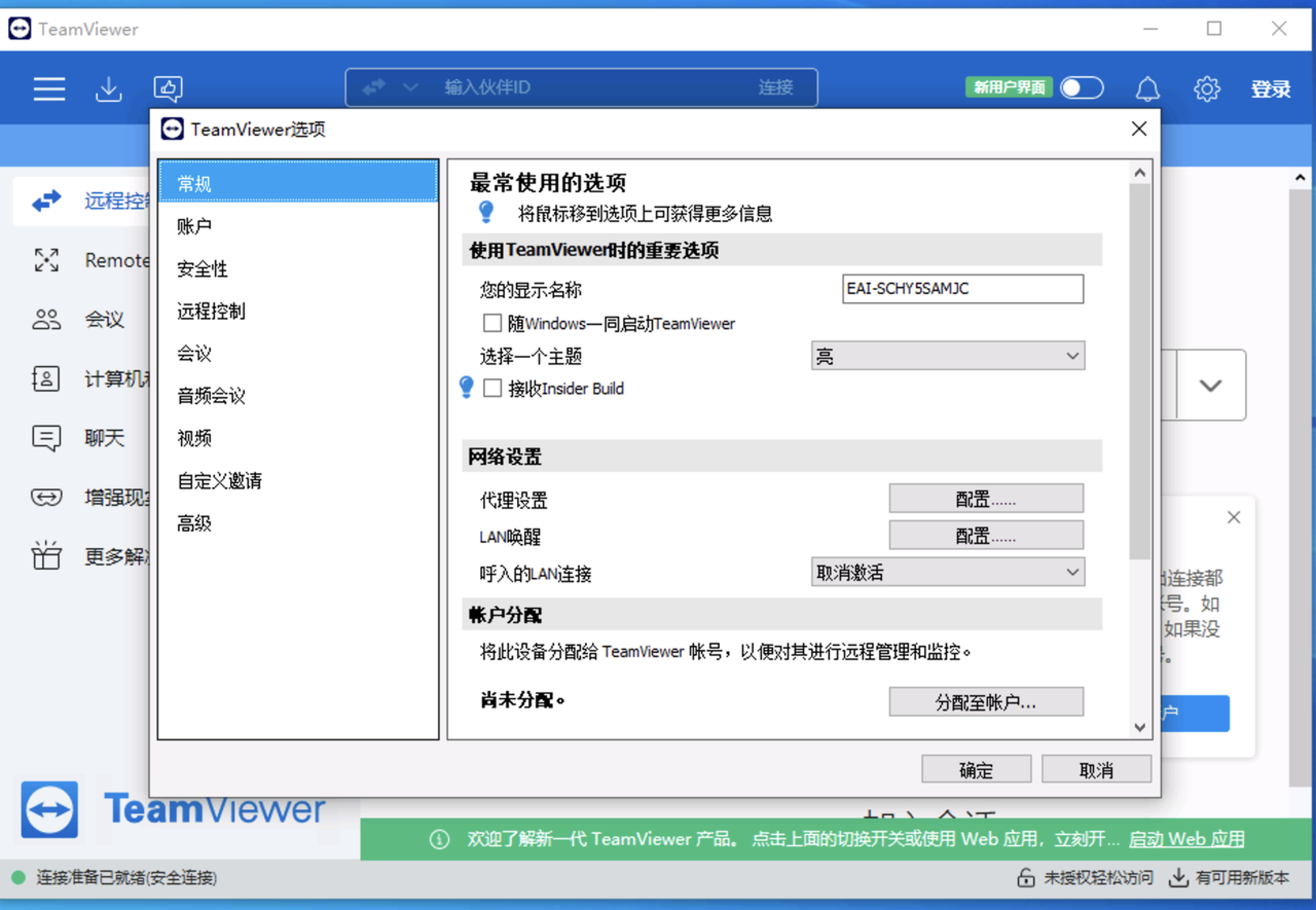This screenshot has width=1316, height=910.
Task: Click the unlock icon in status bar
Action: pyautogui.click(x=1026, y=878)
